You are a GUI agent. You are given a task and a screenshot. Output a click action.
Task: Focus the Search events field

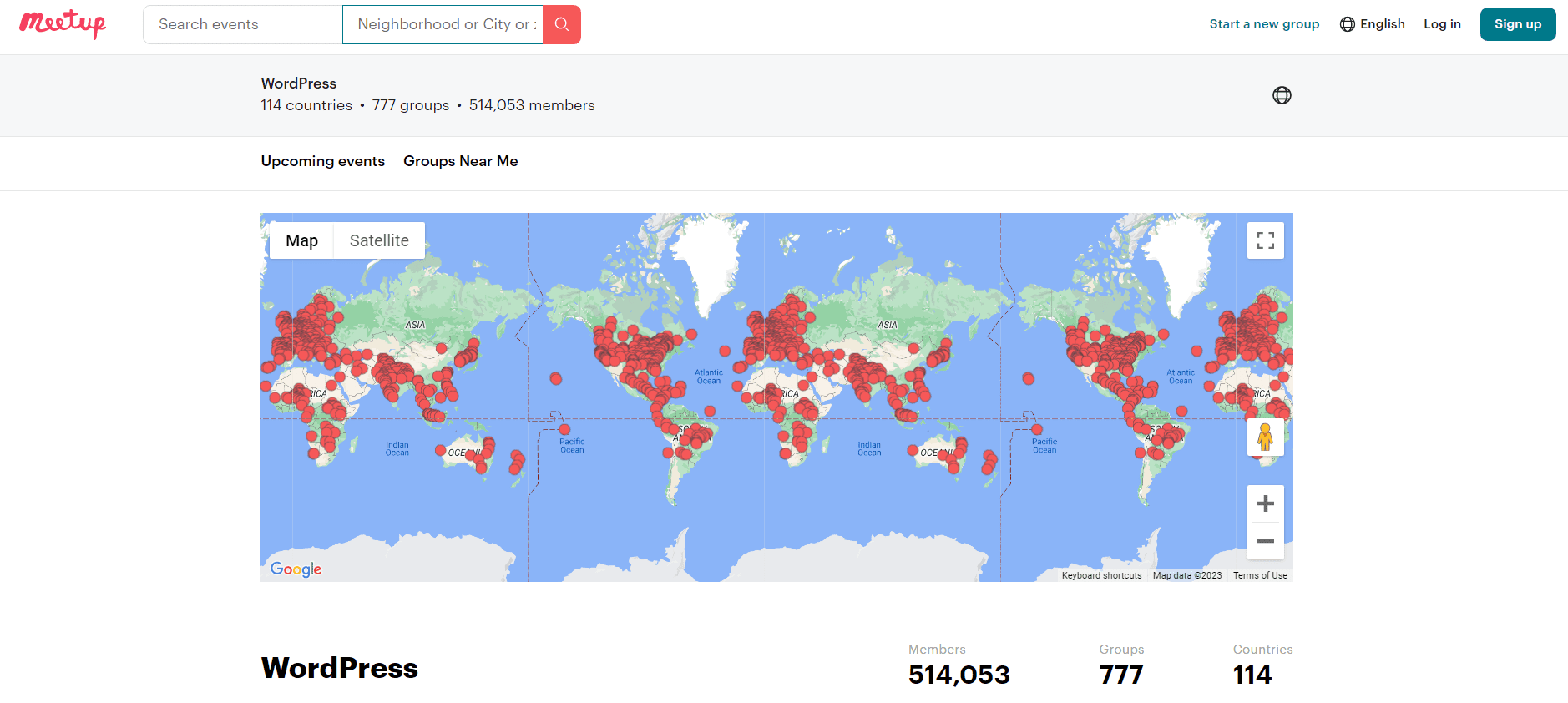tap(243, 24)
